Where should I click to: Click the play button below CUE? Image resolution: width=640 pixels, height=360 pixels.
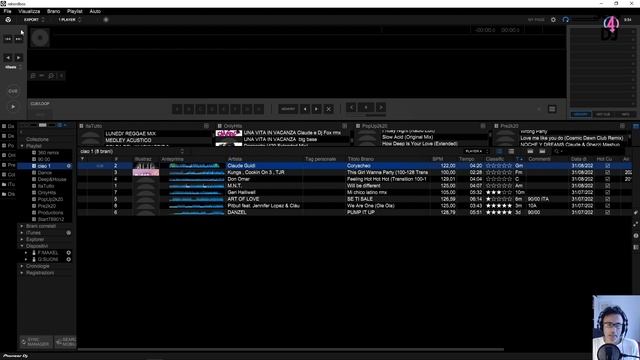tap(13, 107)
